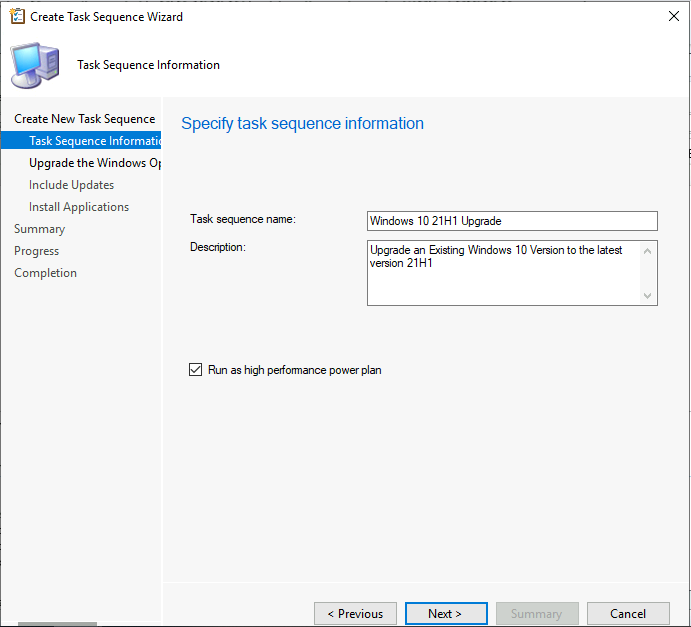Click the 'Description:' label

pyautogui.click(x=218, y=247)
